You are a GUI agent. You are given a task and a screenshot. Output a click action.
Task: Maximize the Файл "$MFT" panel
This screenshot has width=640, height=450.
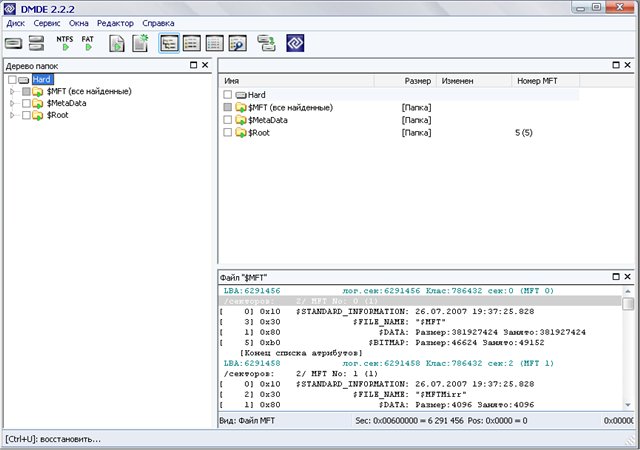coord(616,276)
